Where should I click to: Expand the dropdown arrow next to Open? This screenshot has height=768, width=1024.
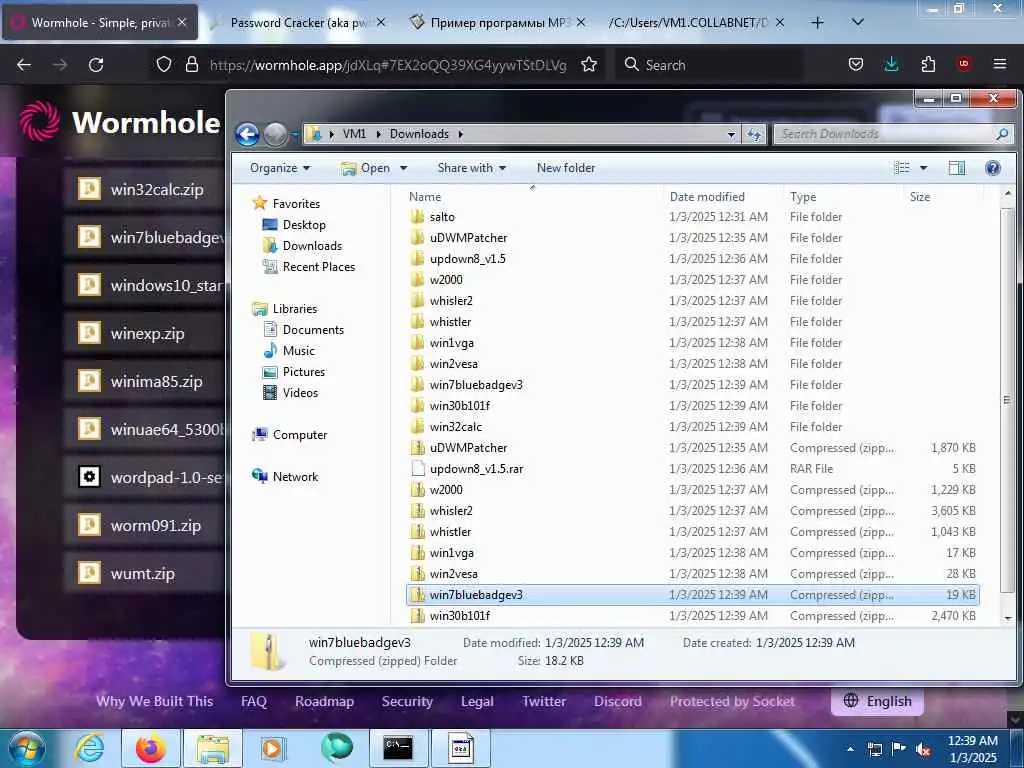point(404,168)
